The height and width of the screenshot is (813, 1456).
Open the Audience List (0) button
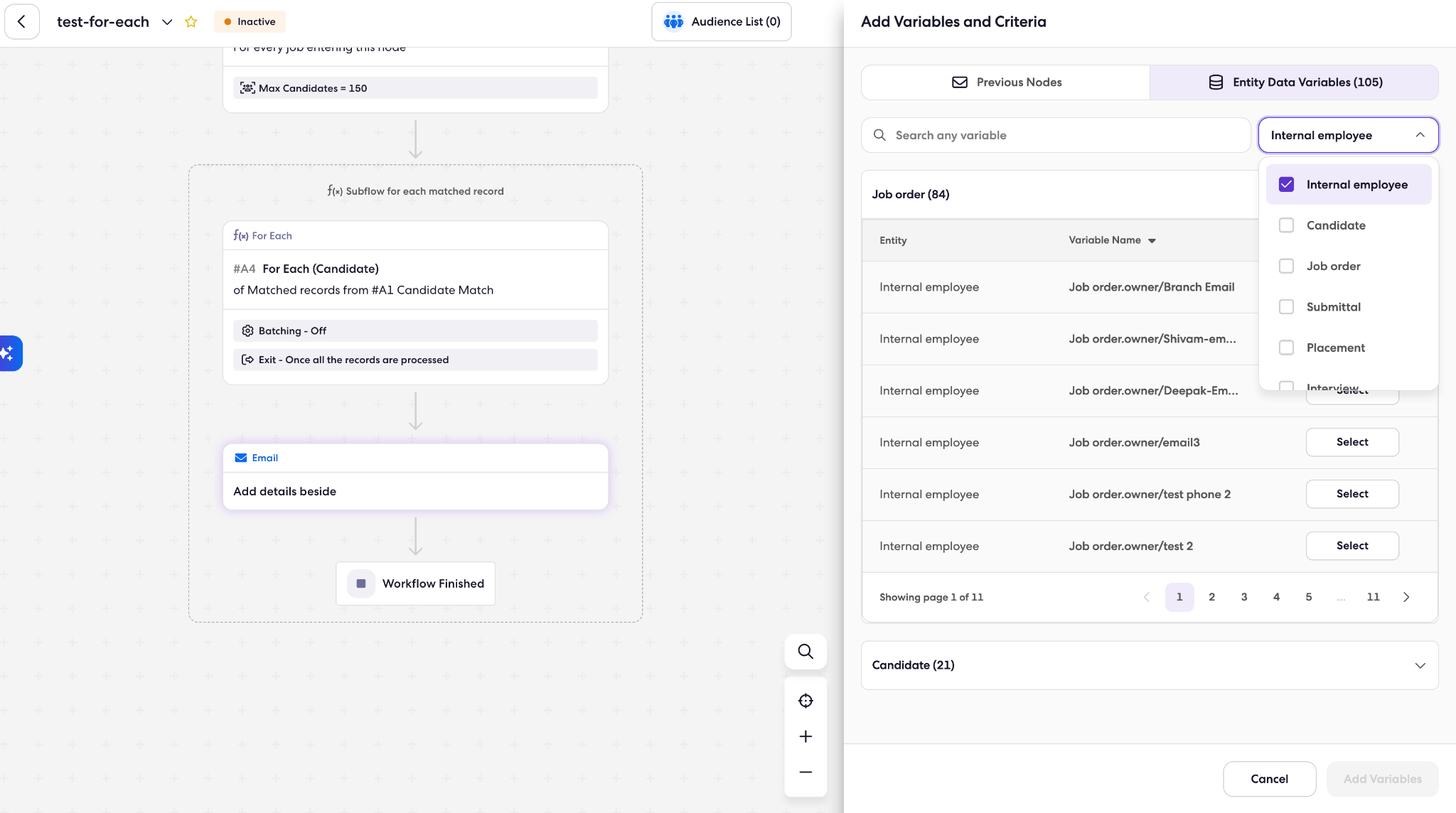click(722, 22)
